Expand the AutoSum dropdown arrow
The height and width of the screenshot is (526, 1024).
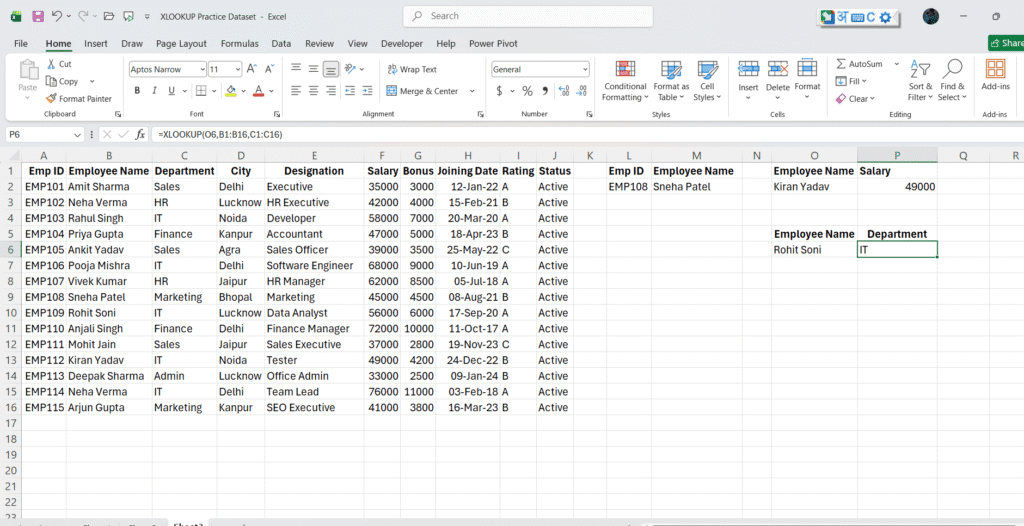click(x=897, y=64)
